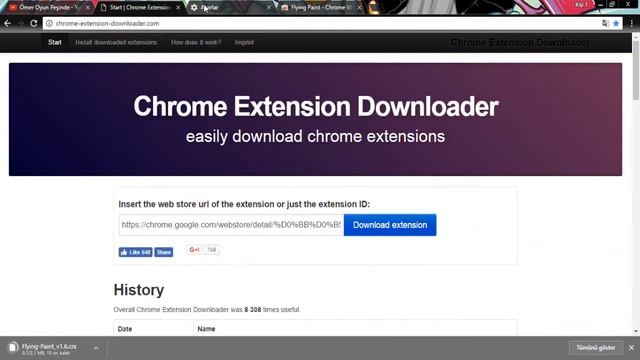This screenshot has height=360, width=640.
Task: Click the address bar URL
Action: tap(107, 24)
